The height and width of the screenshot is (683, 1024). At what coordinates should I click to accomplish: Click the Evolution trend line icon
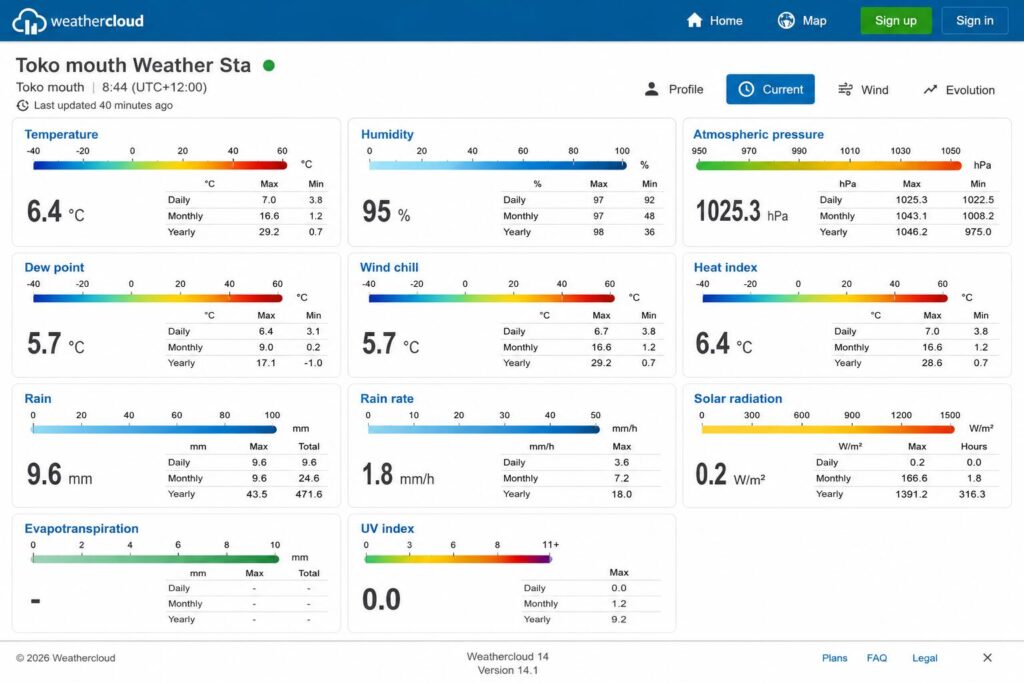(x=930, y=89)
